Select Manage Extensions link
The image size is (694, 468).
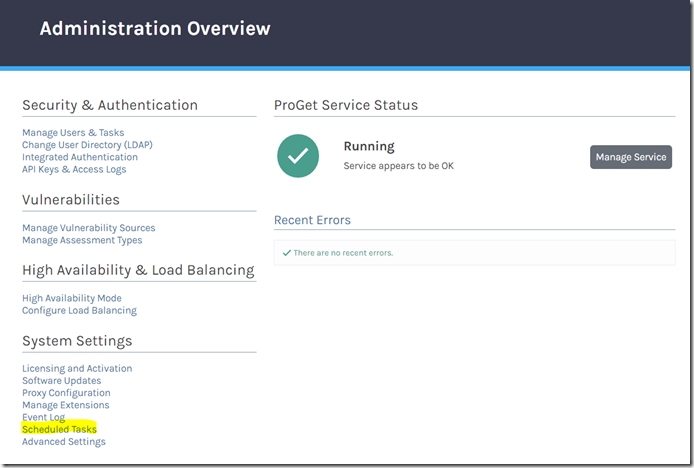66,405
